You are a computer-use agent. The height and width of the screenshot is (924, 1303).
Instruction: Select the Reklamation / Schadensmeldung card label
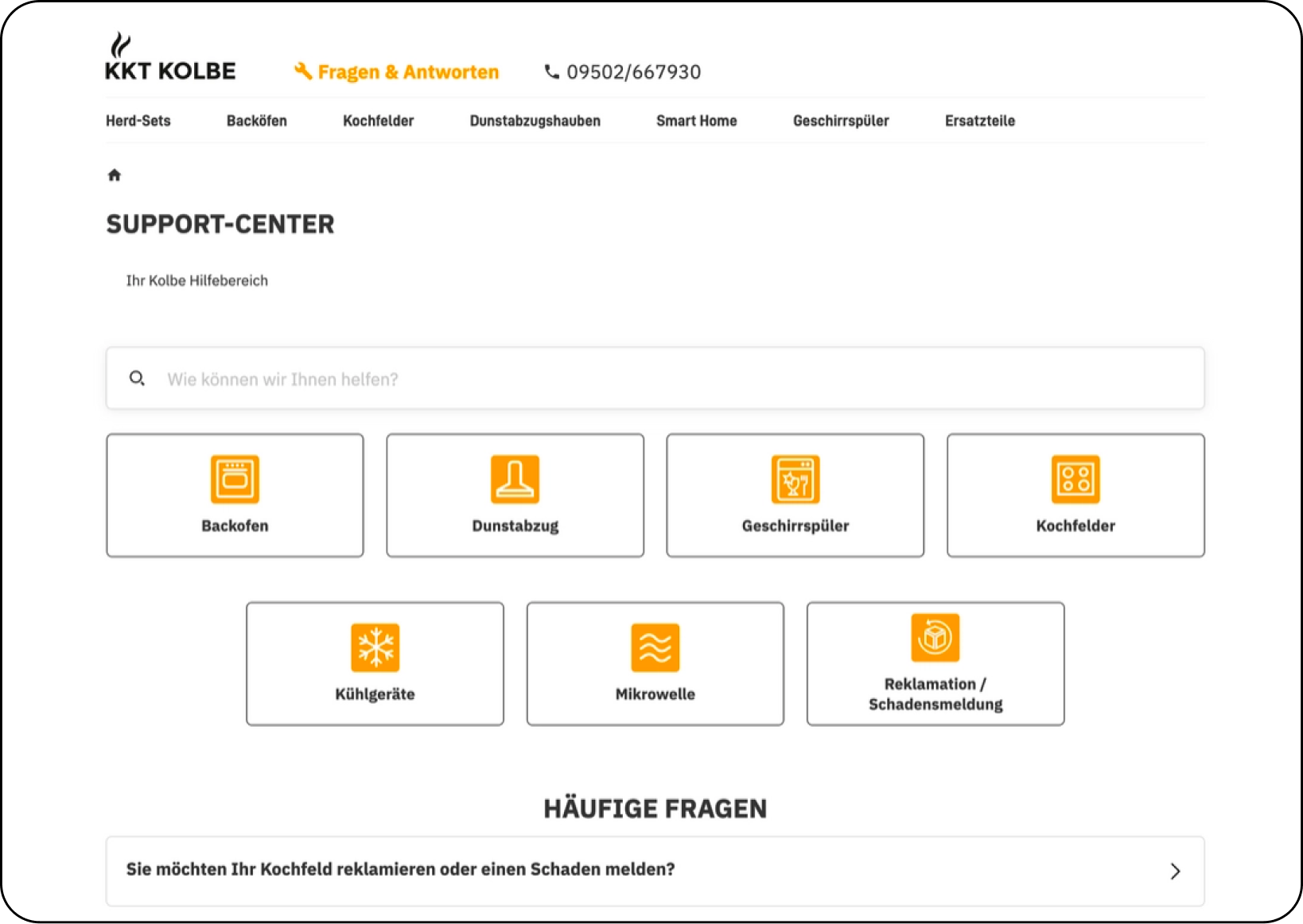(x=935, y=694)
